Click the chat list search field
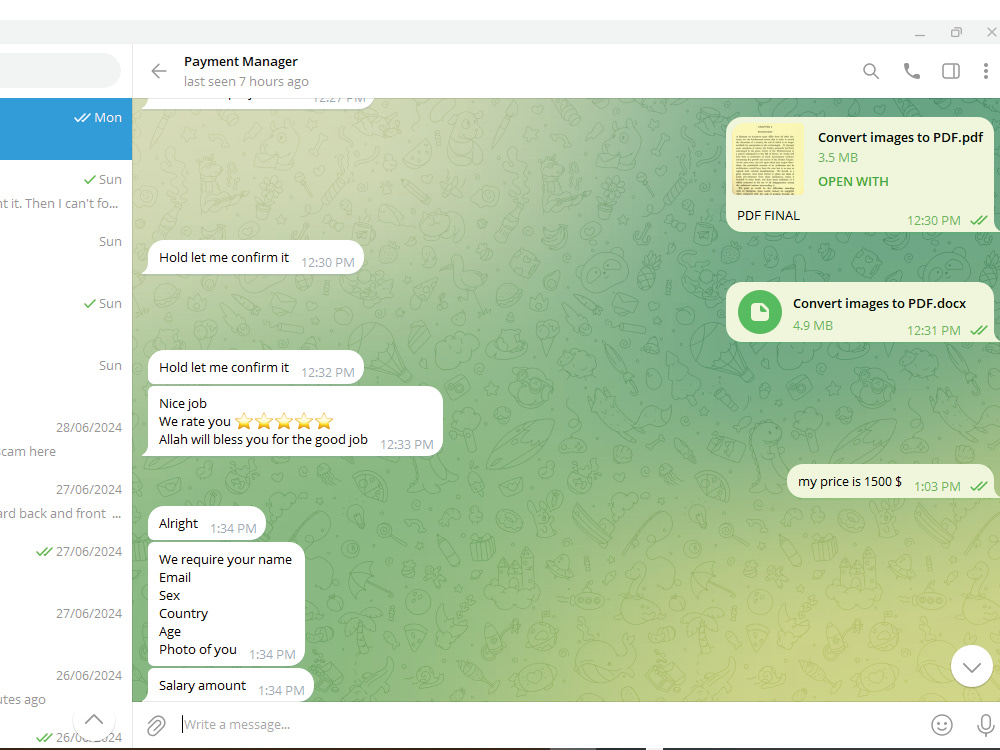 tap(59, 70)
